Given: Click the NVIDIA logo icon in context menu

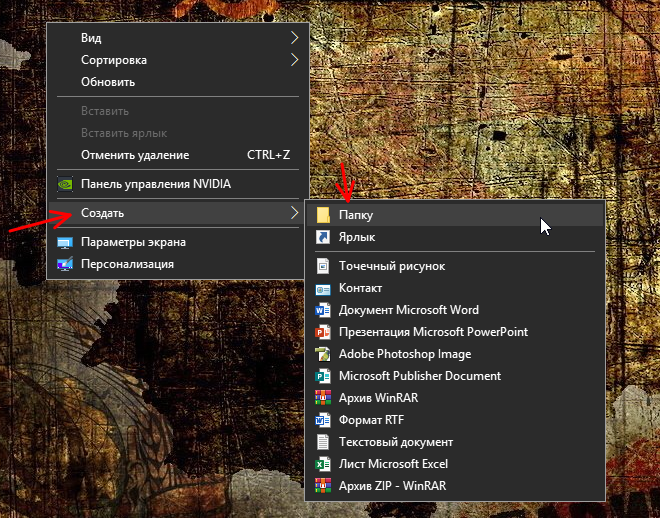Looking at the screenshot, I should pyautogui.click(x=65, y=184).
